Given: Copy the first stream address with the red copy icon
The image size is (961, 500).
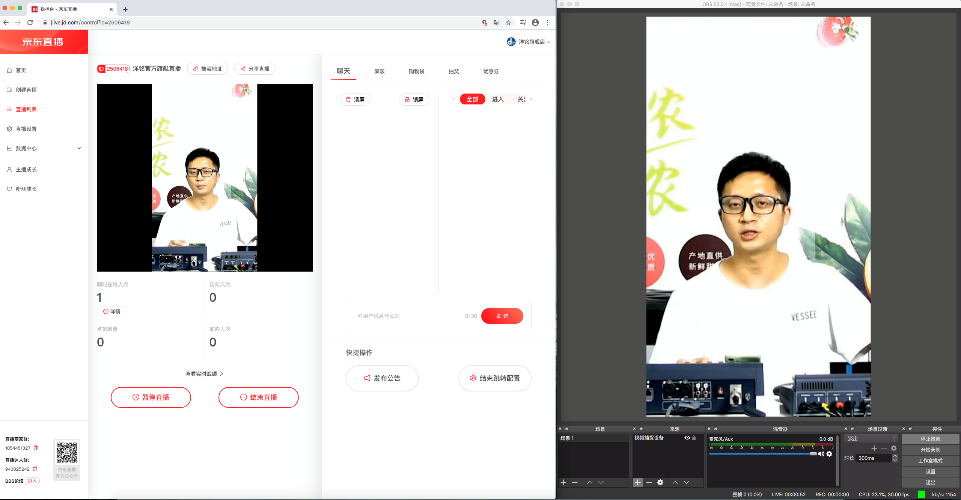Looking at the screenshot, I should [x=36, y=448].
